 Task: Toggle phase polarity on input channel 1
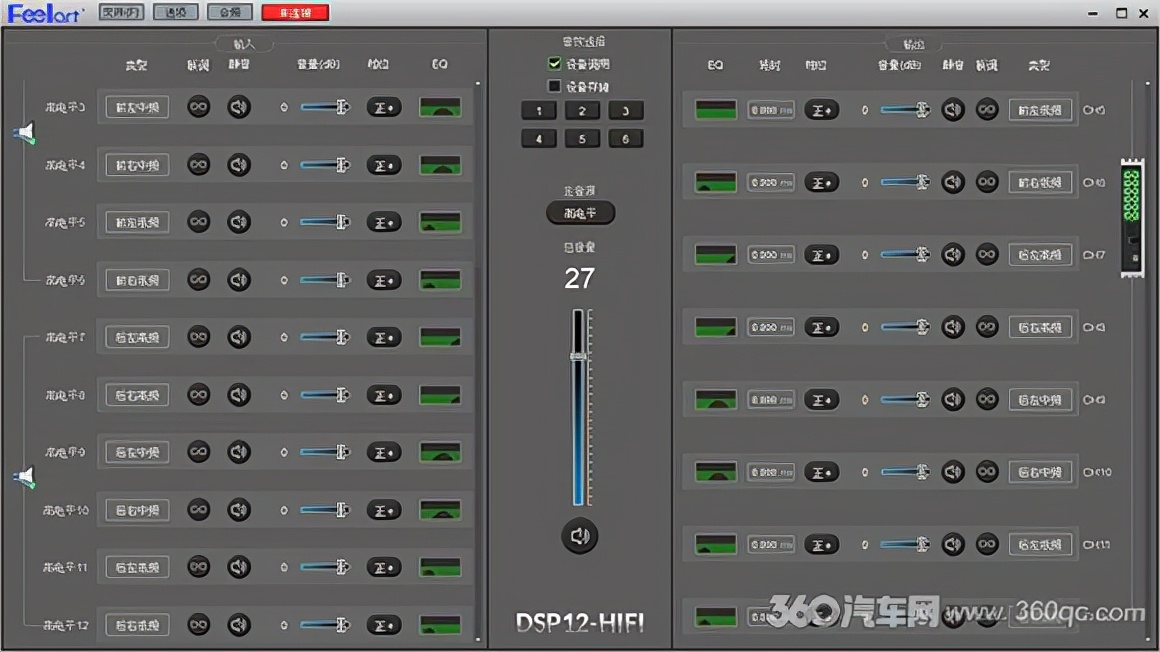click(x=383, y=107)
